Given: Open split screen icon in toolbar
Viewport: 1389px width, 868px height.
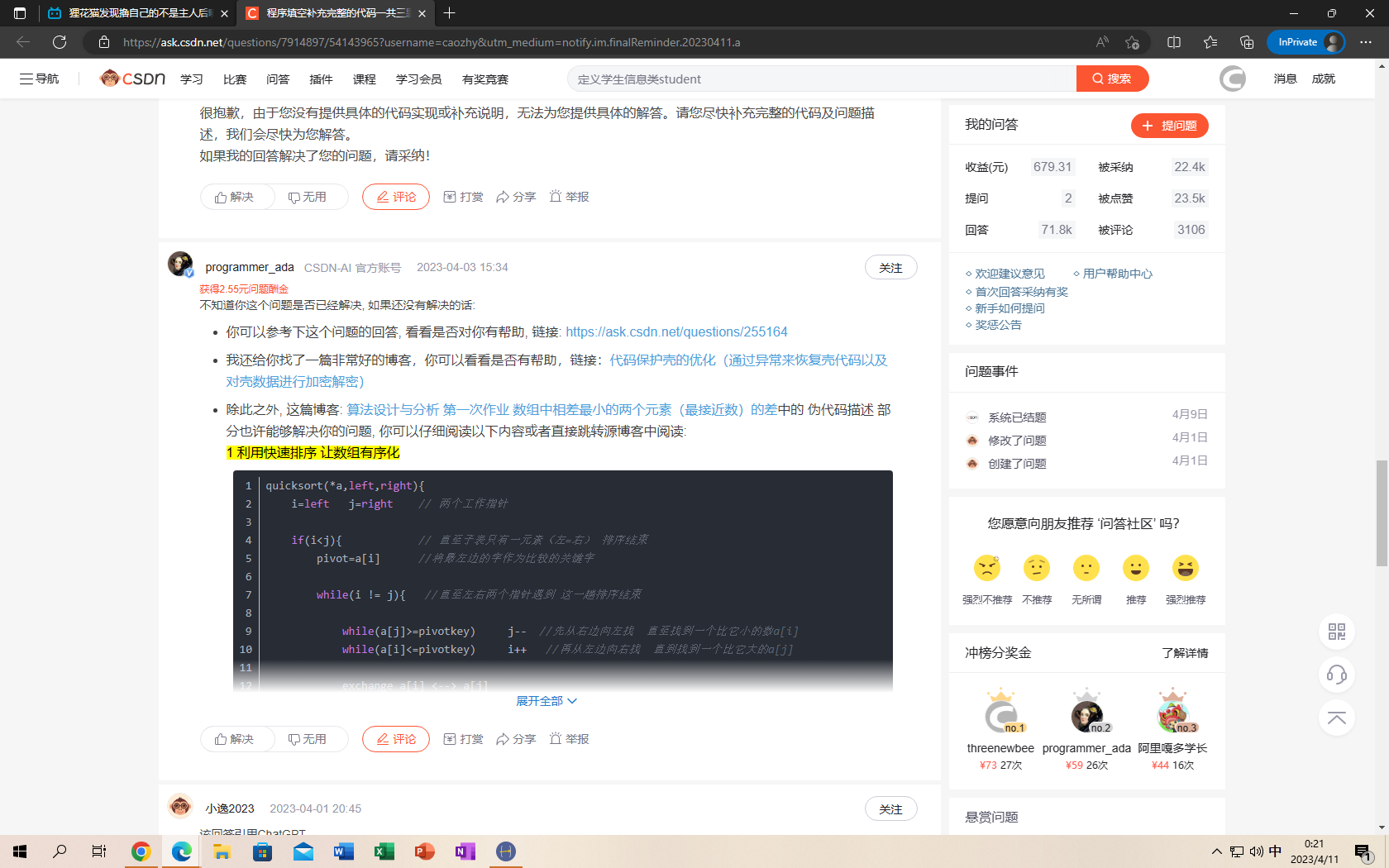Looking at the screenshot, I should (x=1174, y=42).
